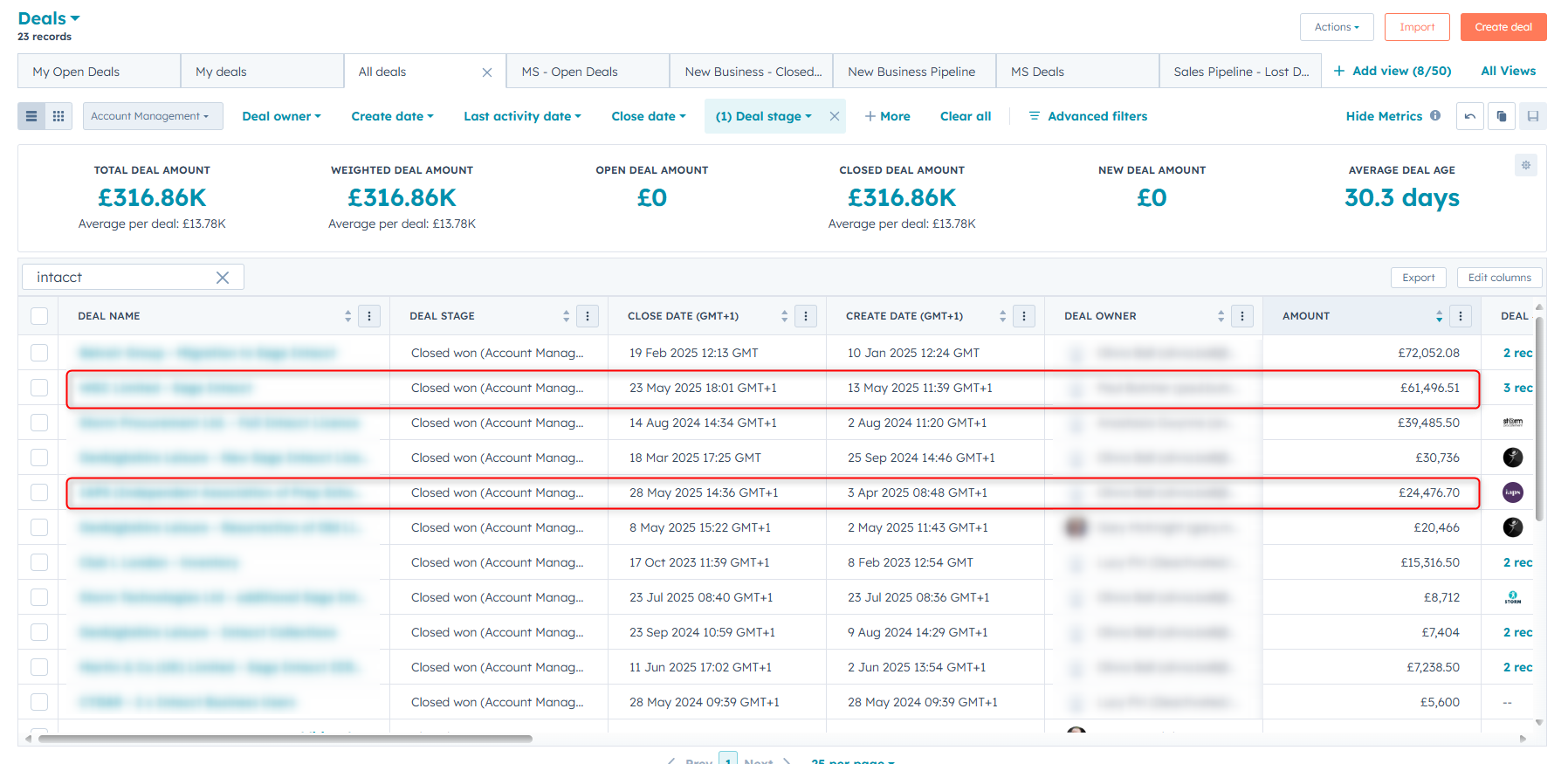Click the clone view copy icon

point(1502,116)
